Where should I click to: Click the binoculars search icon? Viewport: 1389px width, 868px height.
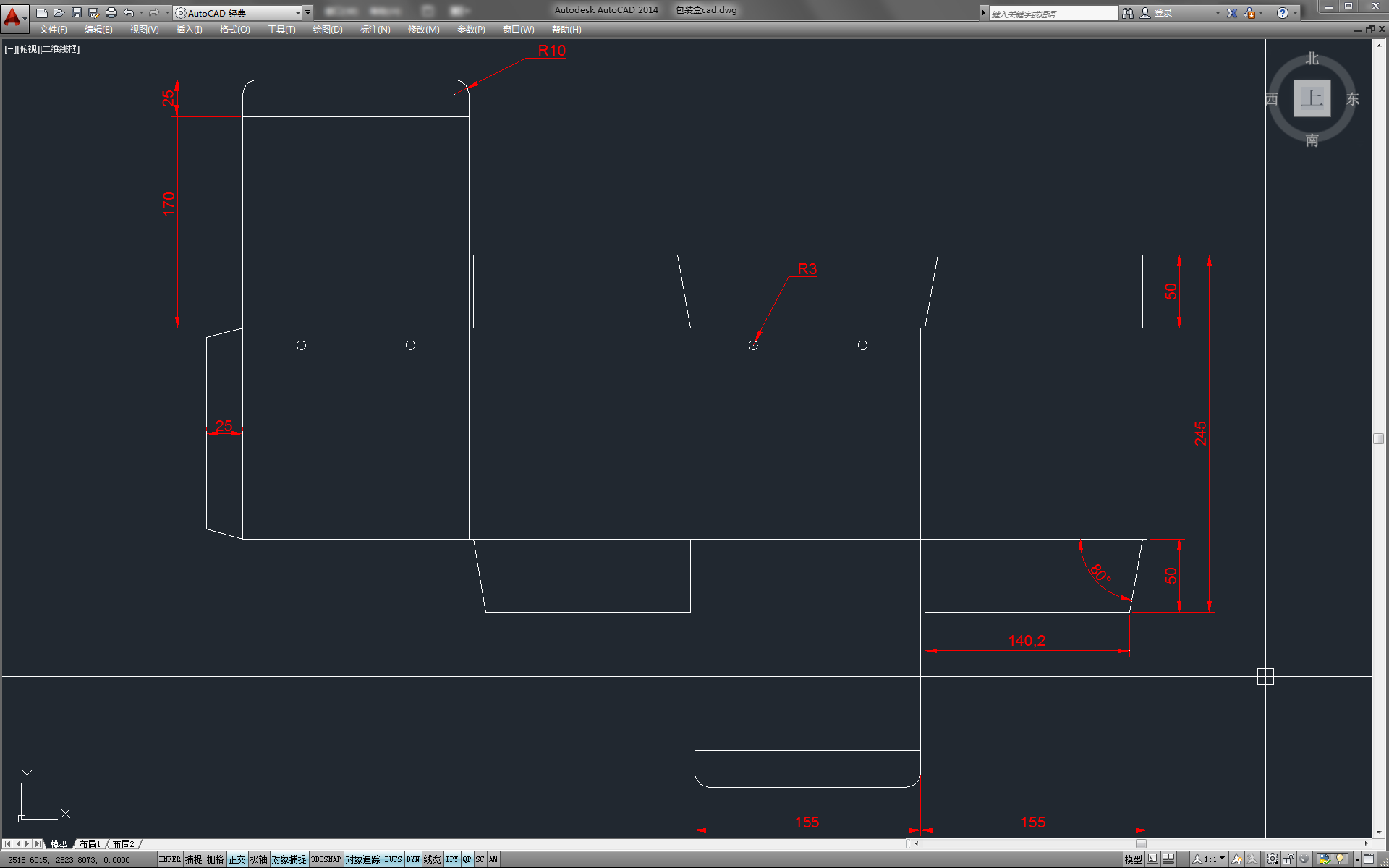(1127, 13)
